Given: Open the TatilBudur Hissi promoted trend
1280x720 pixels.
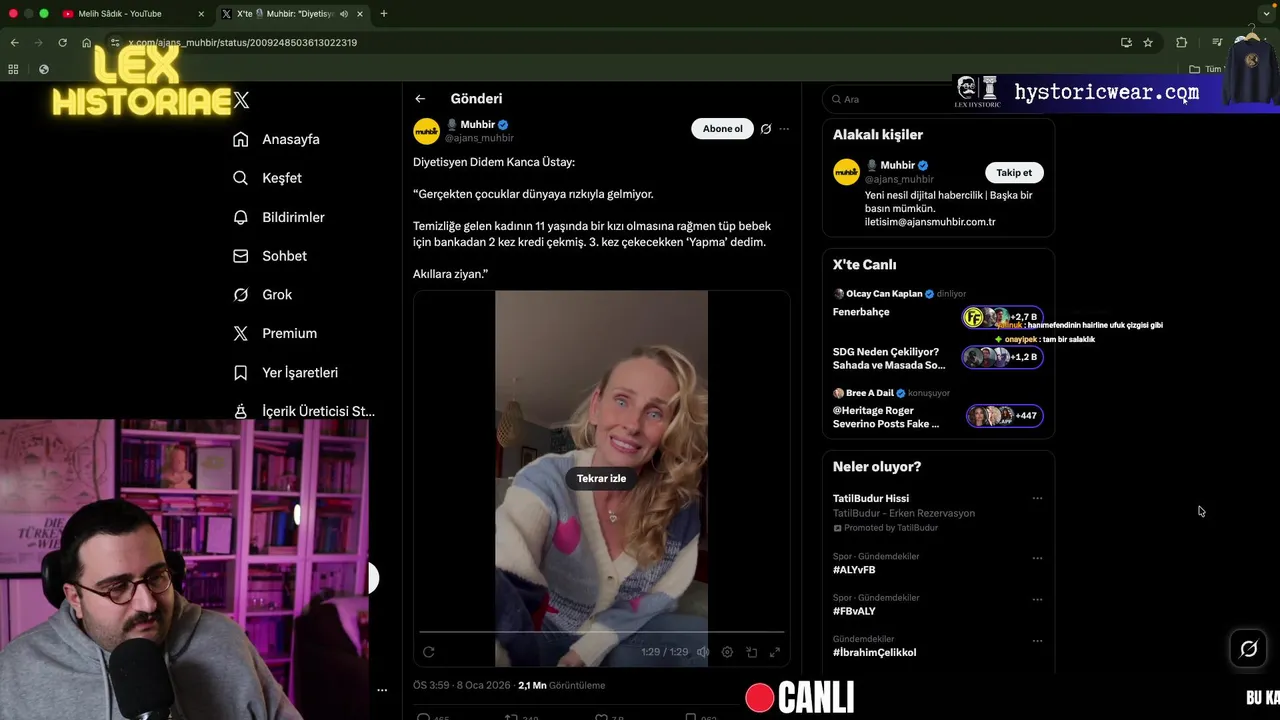Looking at the screenshot, I should tap(871, 498).
